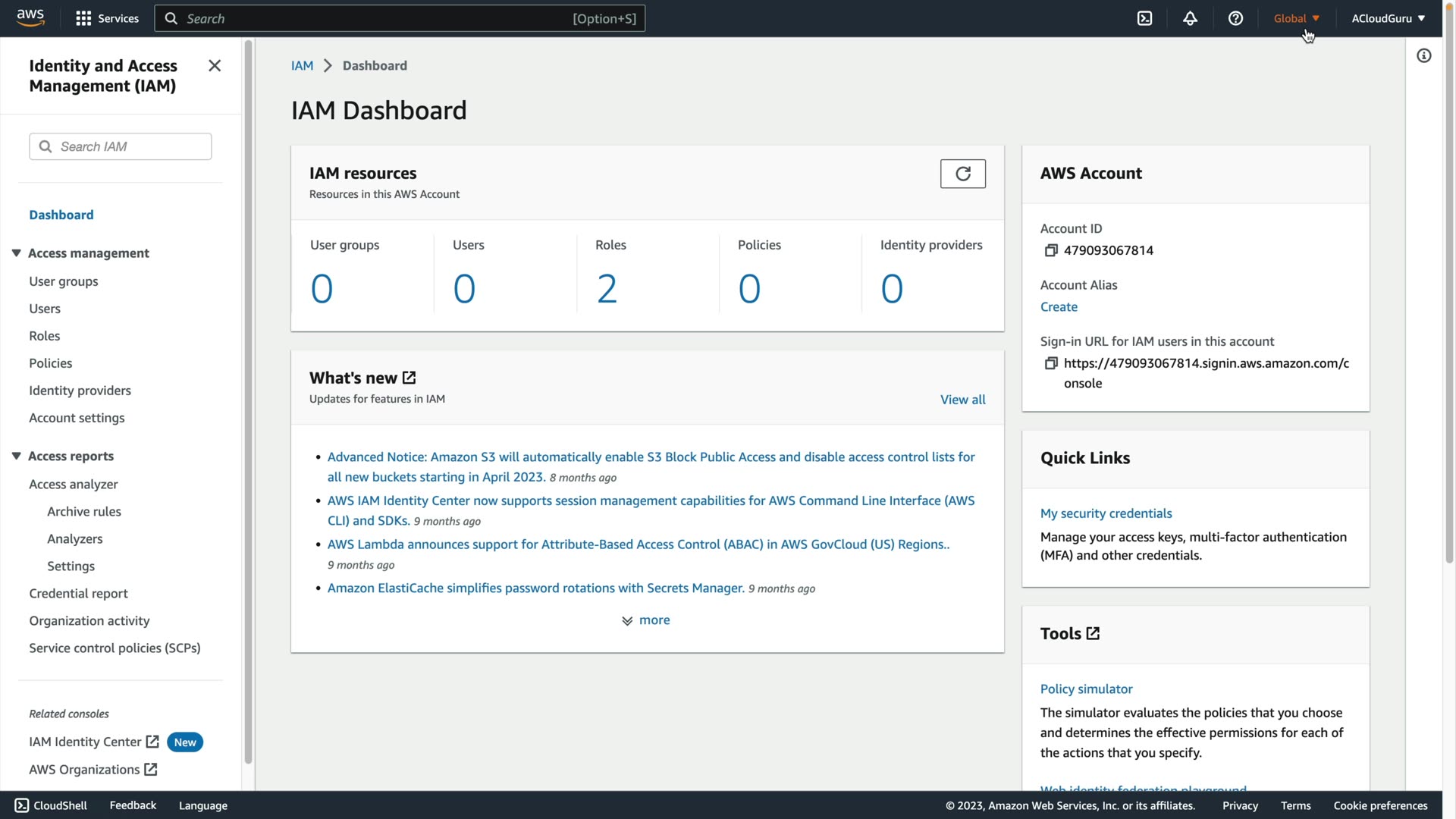
Task: Open the Global region dropdown
Action: tap(1296, 18)
